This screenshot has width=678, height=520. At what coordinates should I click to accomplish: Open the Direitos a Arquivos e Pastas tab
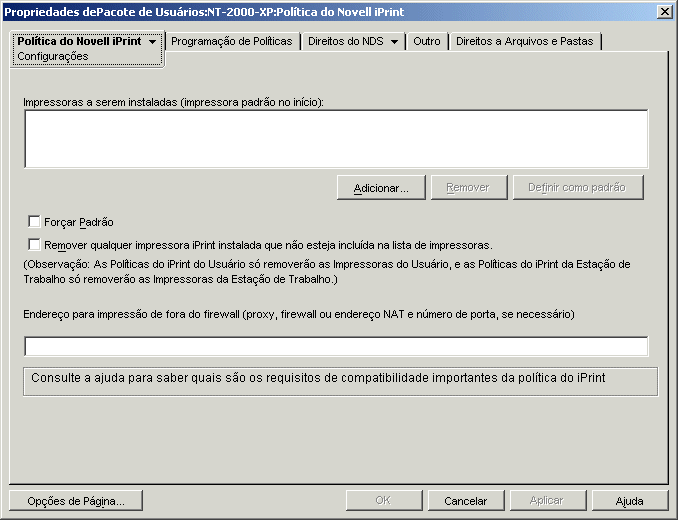[524, 41]
